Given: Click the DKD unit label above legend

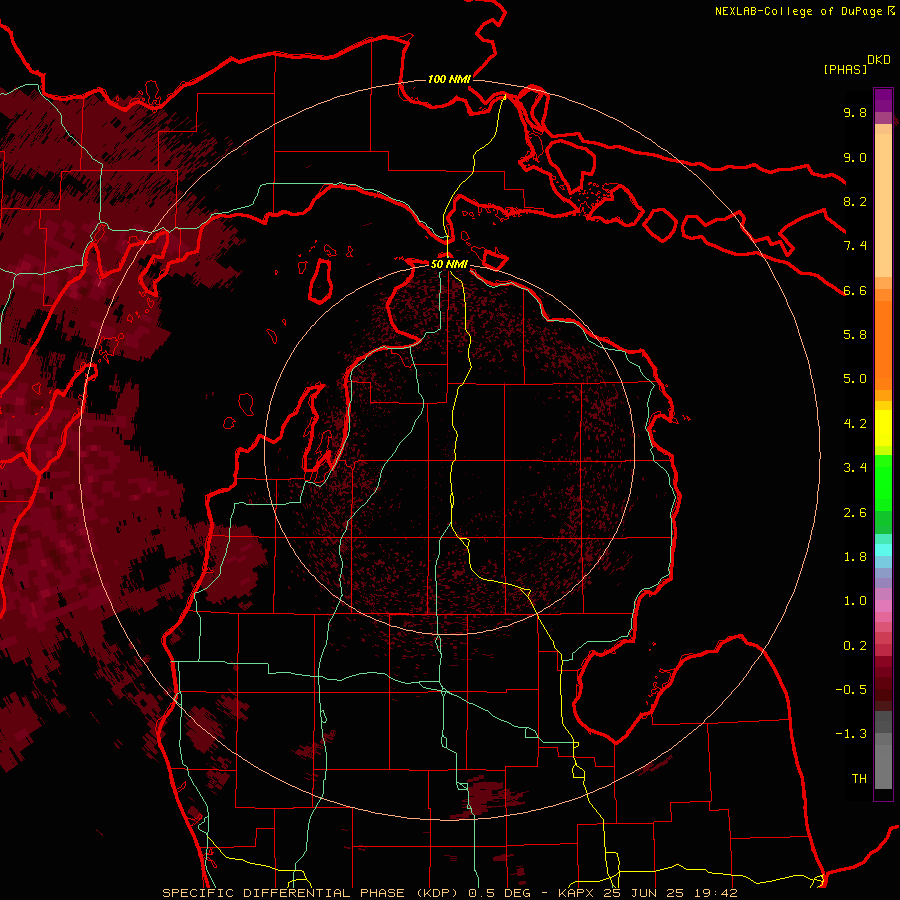Looking at the screenshot, I should [878, 60].
